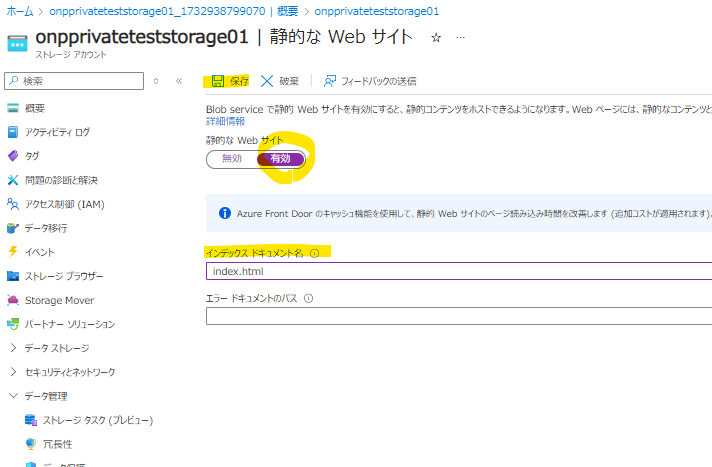Open ストレージ タスク (プレビュー) item
This screenshot has width=712, height=467.
(98, 420)
